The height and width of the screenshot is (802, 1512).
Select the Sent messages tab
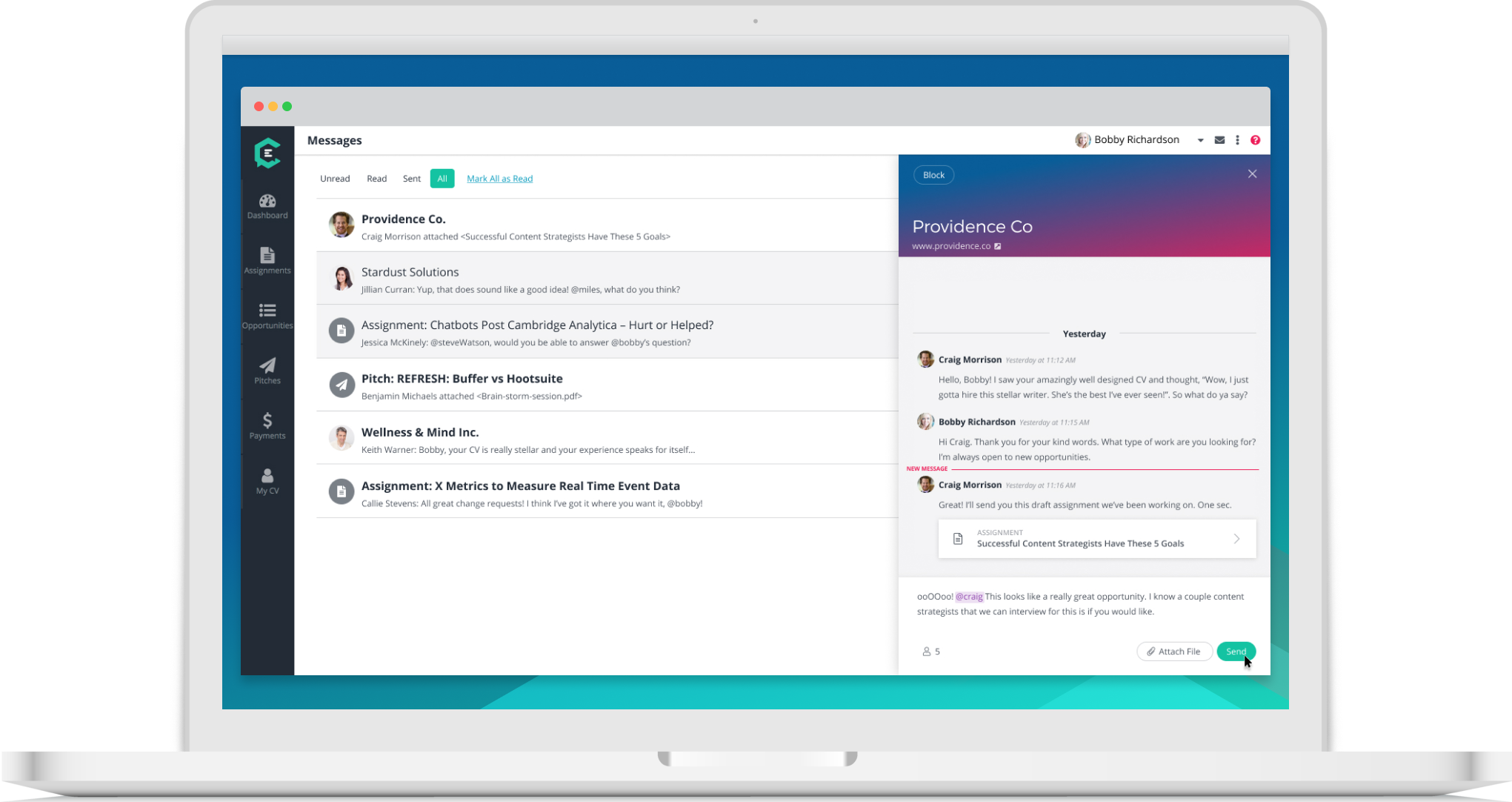tap(411, 178)
